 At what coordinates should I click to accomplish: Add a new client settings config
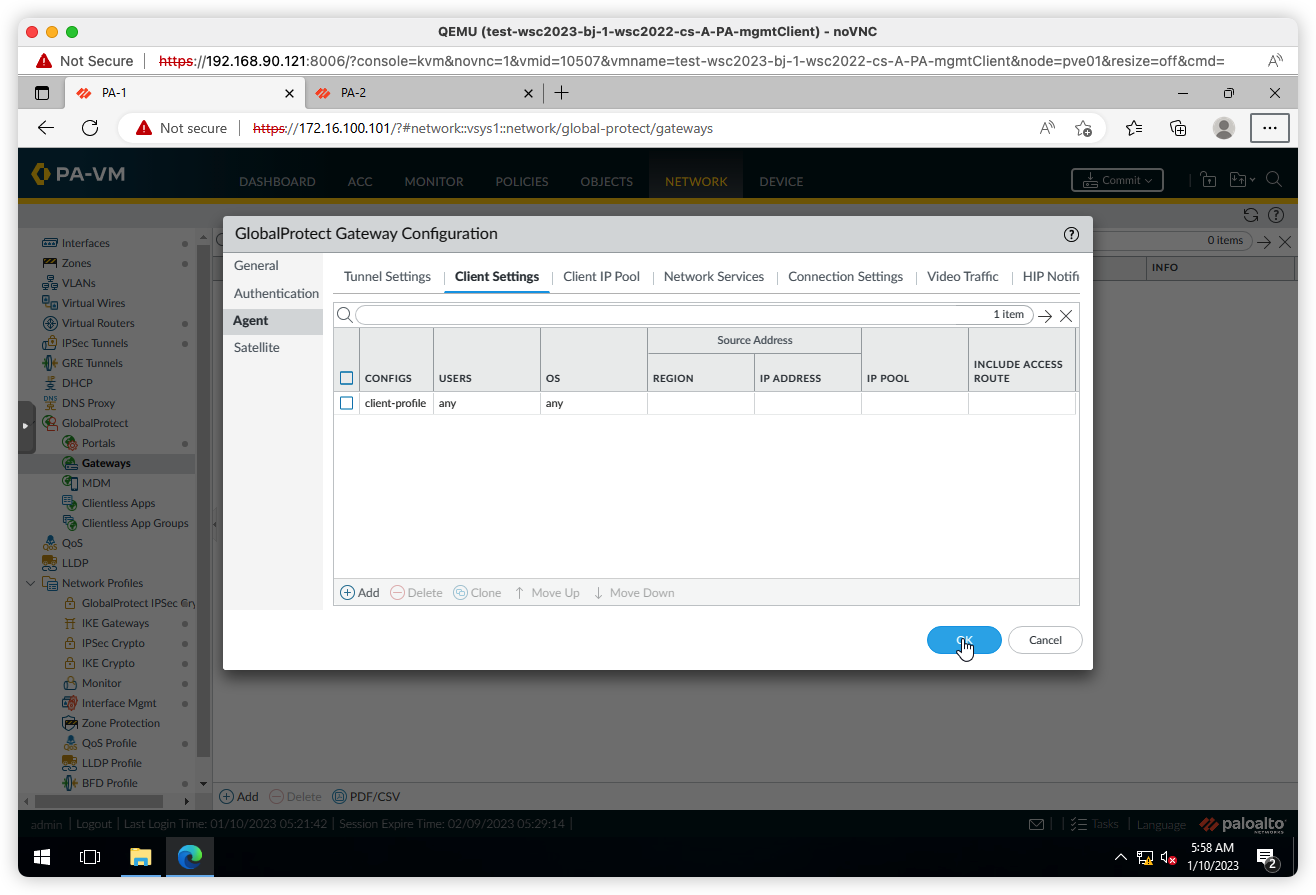pos(360,593)
